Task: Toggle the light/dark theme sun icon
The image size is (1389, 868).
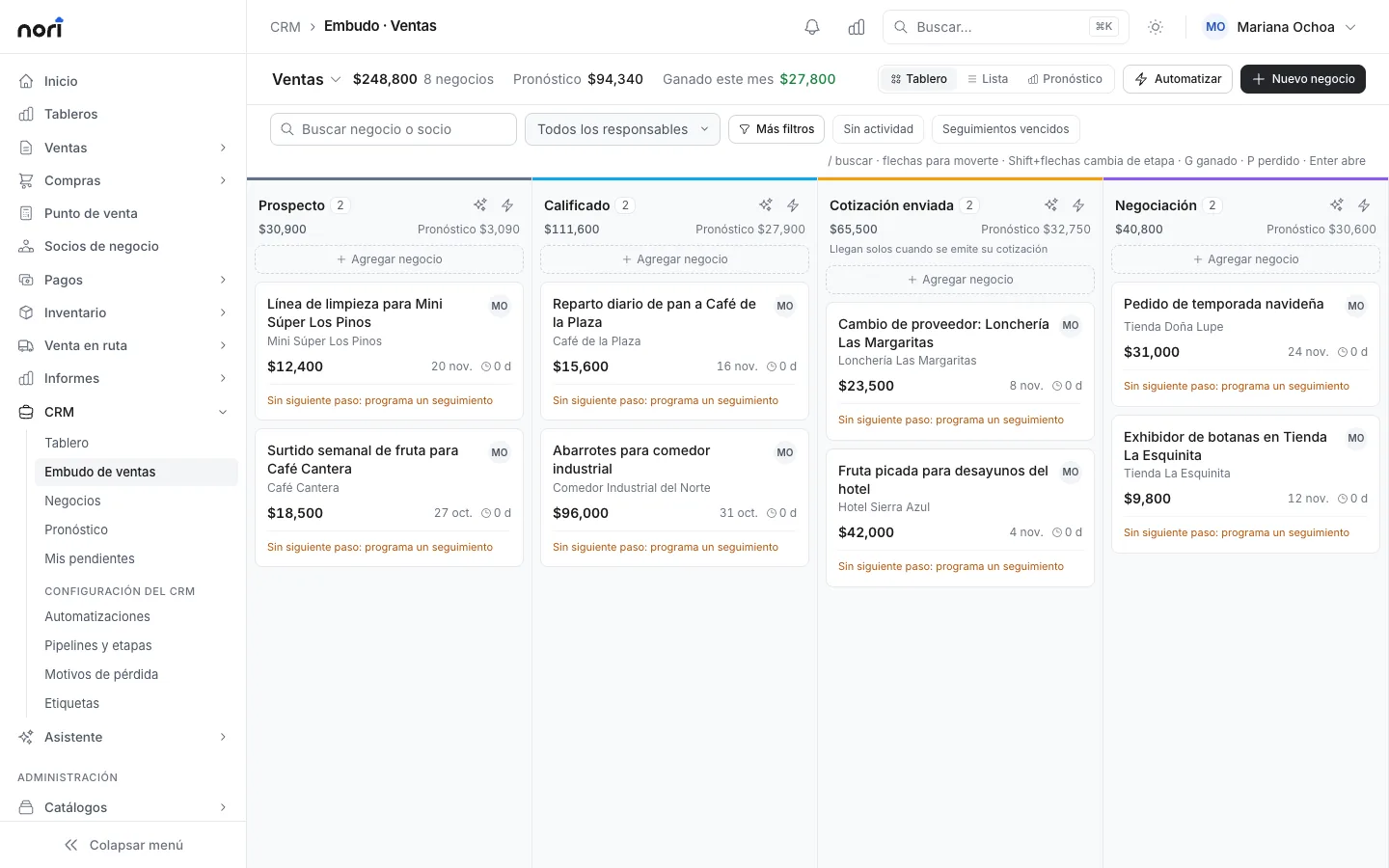Action: point(1156,27)
